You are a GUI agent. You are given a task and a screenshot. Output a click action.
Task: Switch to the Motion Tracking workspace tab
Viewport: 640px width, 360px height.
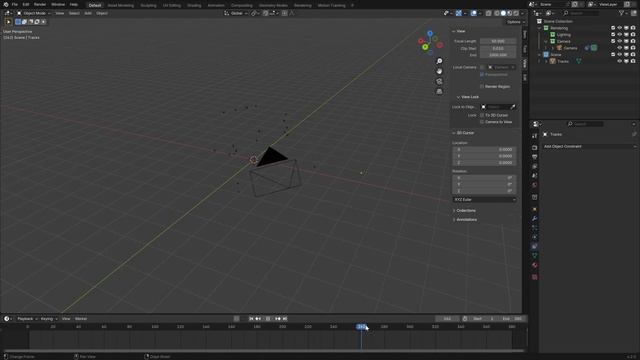331,5
